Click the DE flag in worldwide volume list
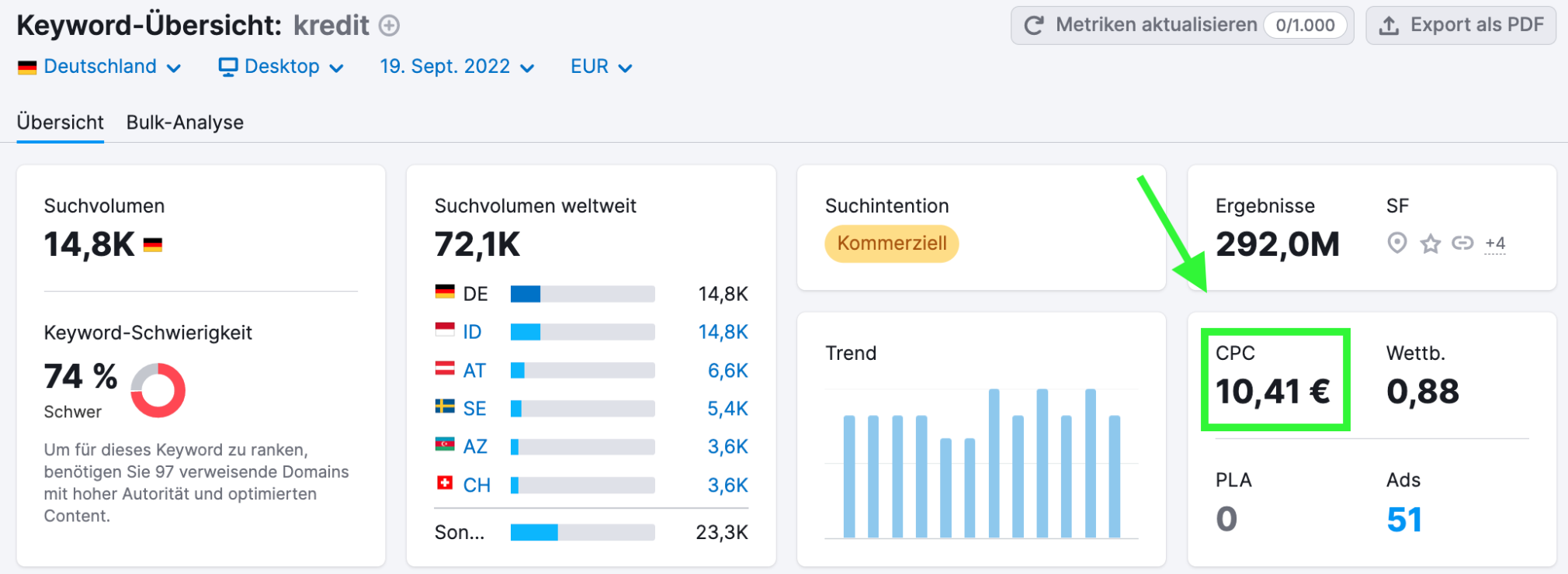 pyautogui.click(x=445, y=292)
